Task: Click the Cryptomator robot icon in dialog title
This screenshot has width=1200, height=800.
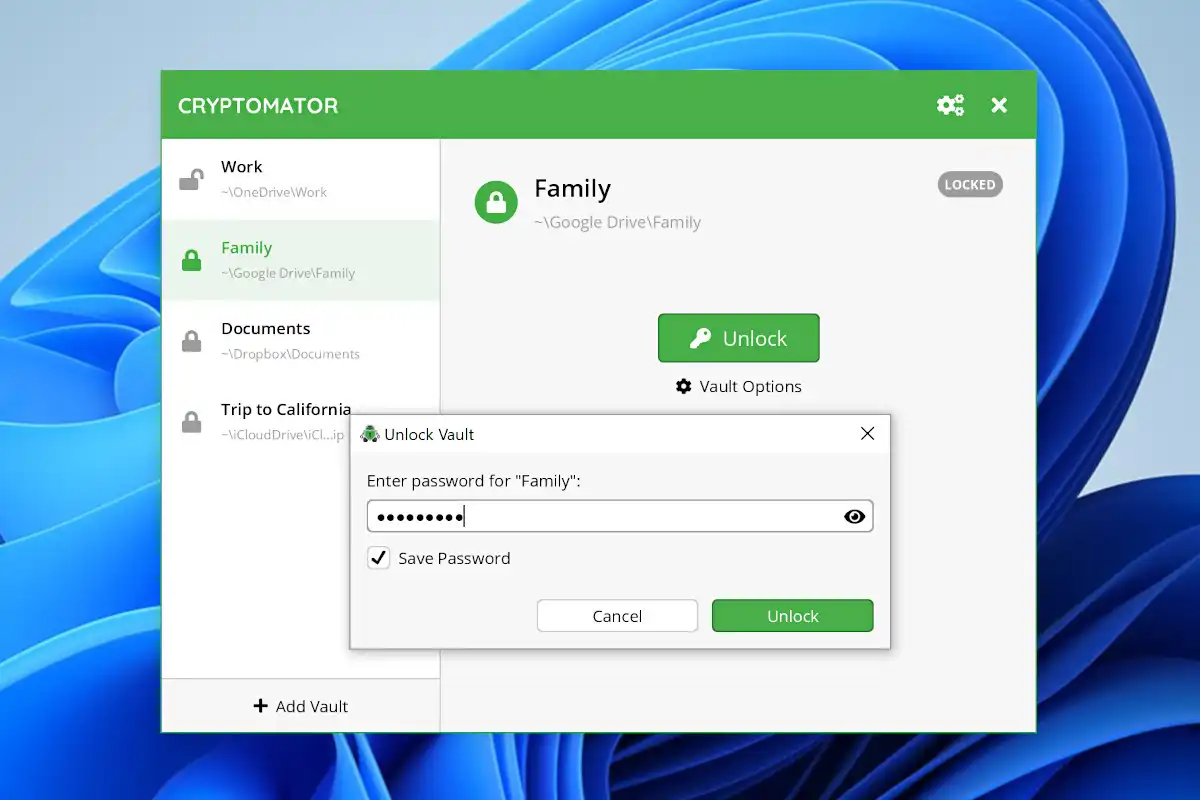Action: [370, 434]
